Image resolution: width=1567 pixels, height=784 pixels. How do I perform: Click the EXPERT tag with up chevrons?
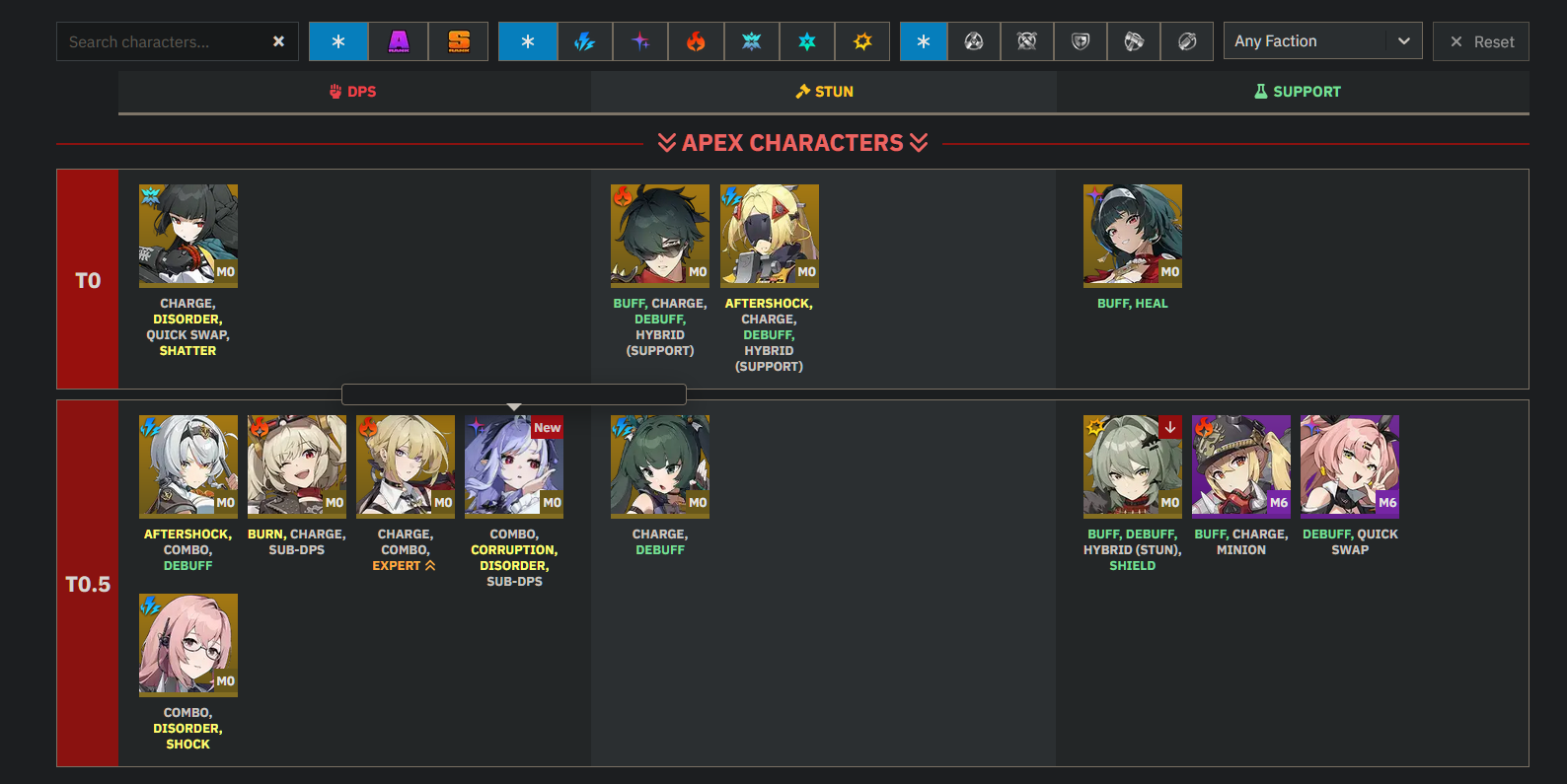pyautogui.click(x=405, y=566)
